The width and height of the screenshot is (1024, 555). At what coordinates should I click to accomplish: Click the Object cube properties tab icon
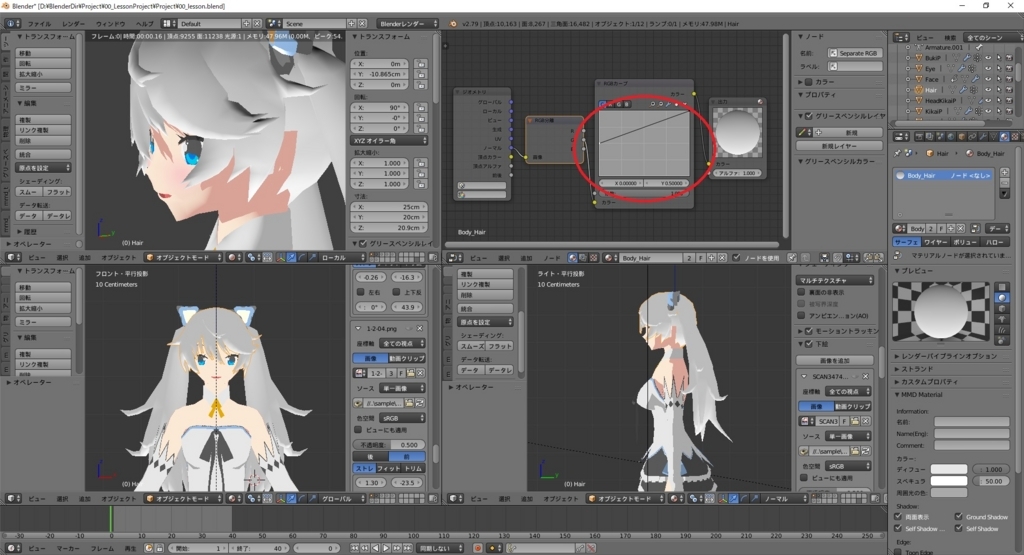pos(962,136)
